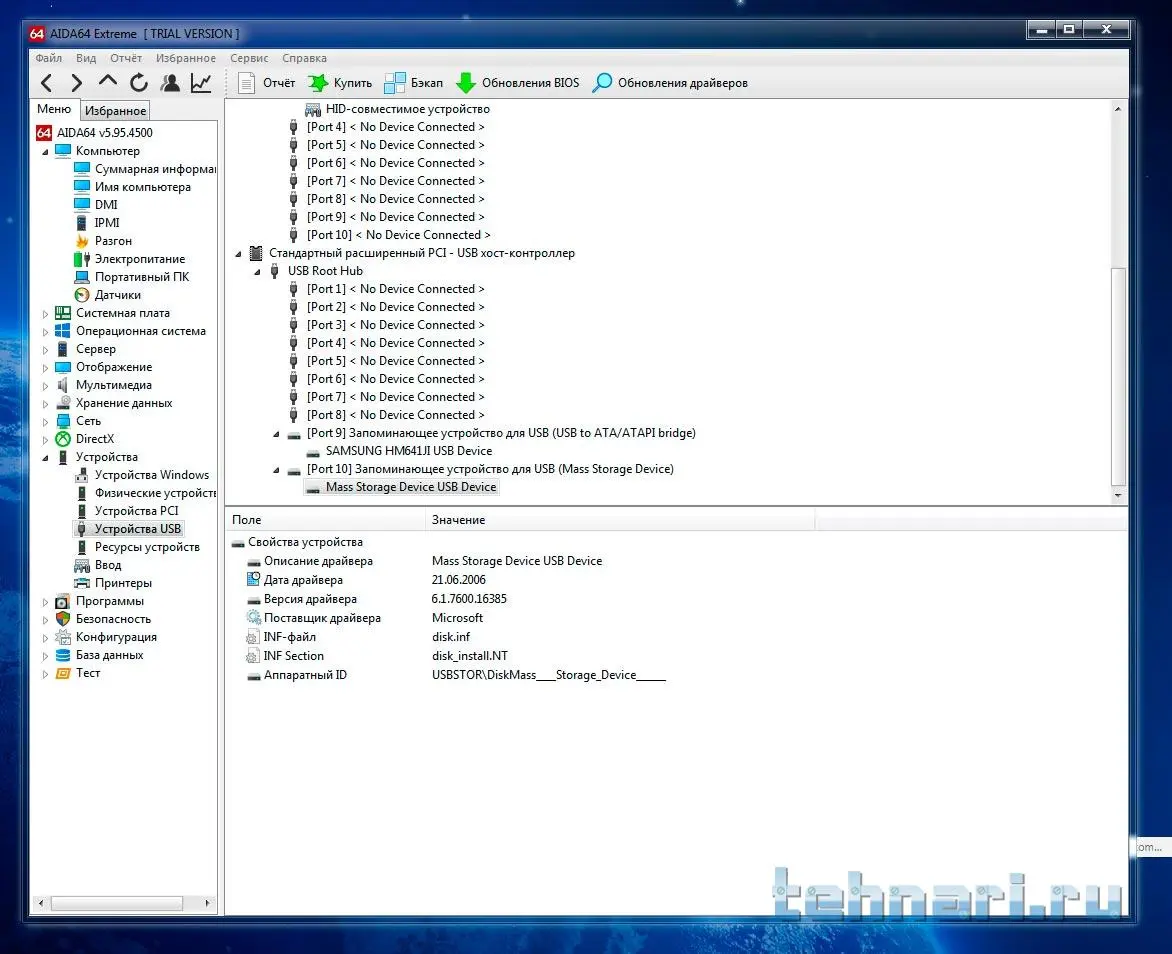This screenshot has width=1172, height=954.
Task: Open the Сервис menu
Action: 249,58
